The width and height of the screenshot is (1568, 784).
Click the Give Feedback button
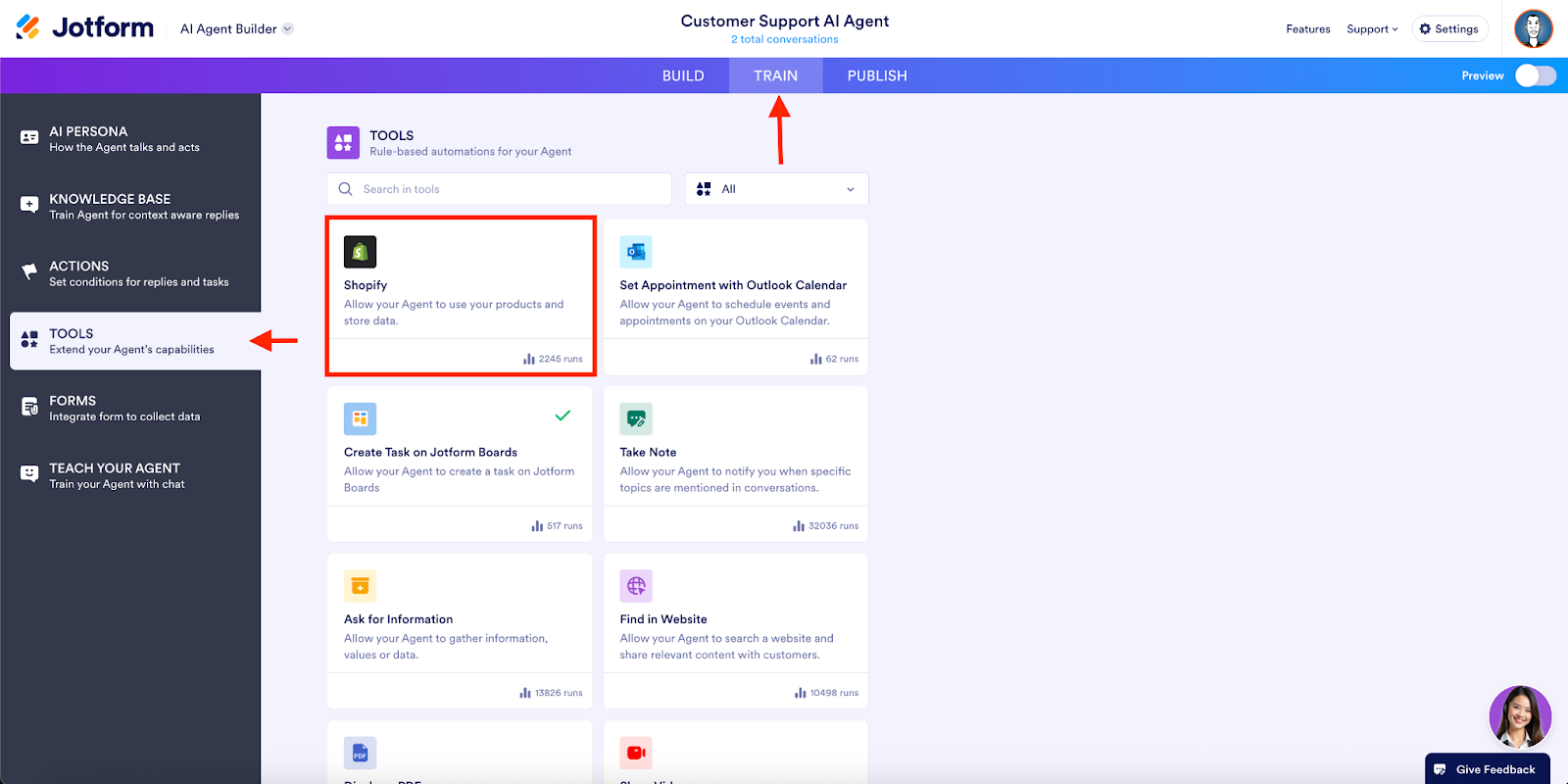tap(1487, 769)
